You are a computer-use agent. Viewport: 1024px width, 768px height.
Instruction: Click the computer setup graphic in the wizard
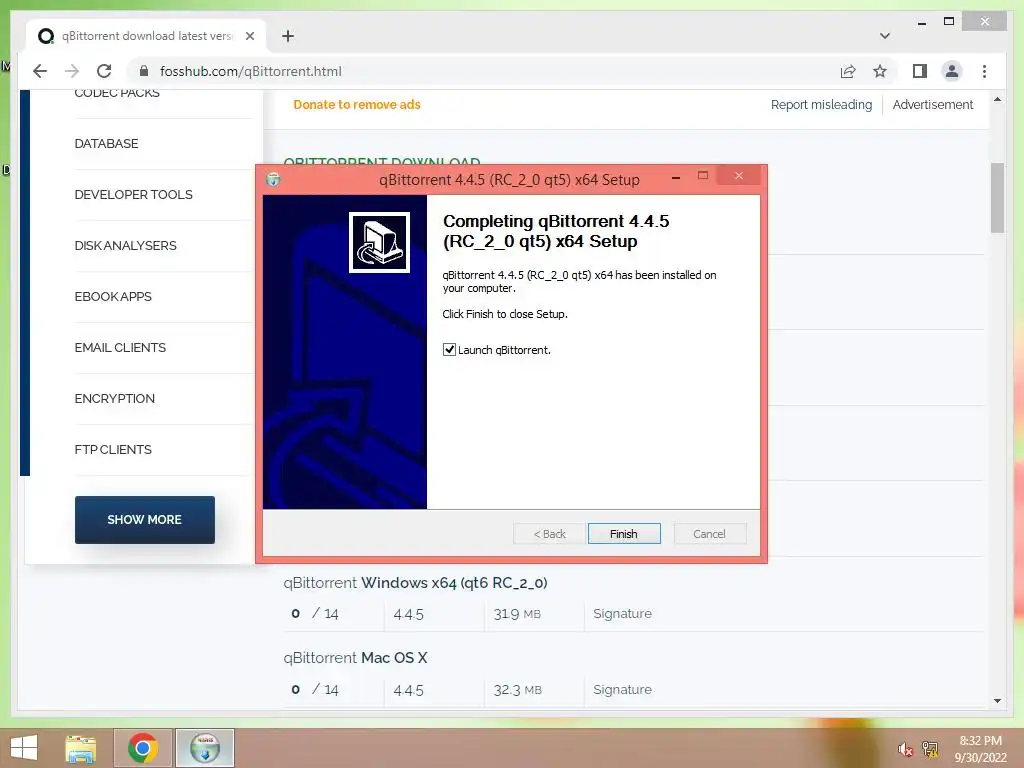[379, 242]
